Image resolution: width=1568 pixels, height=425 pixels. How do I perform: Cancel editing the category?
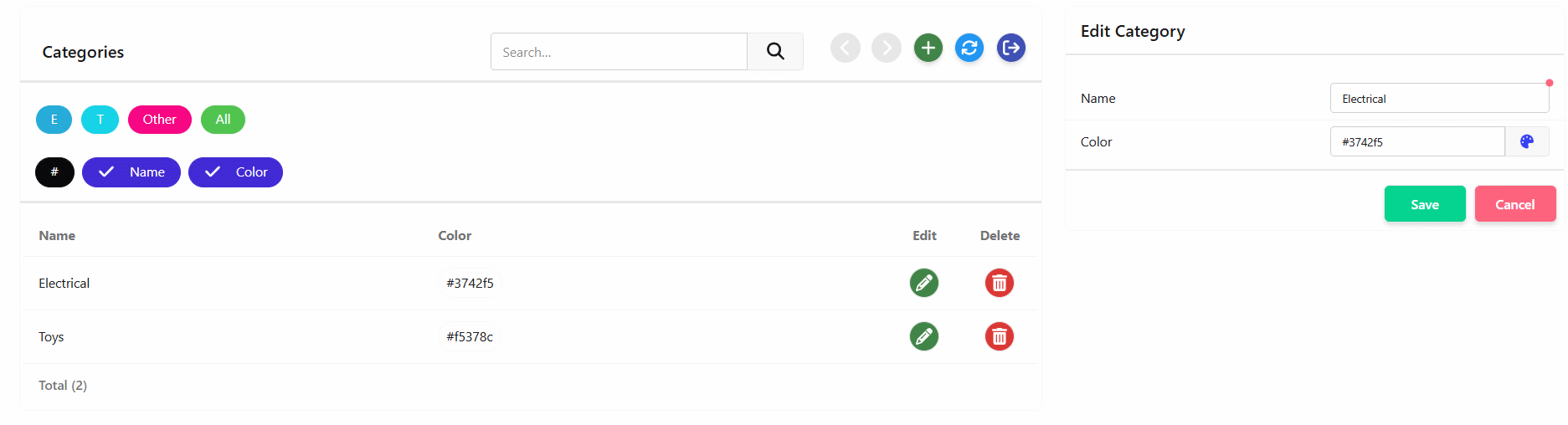(x=1514, y=204)
